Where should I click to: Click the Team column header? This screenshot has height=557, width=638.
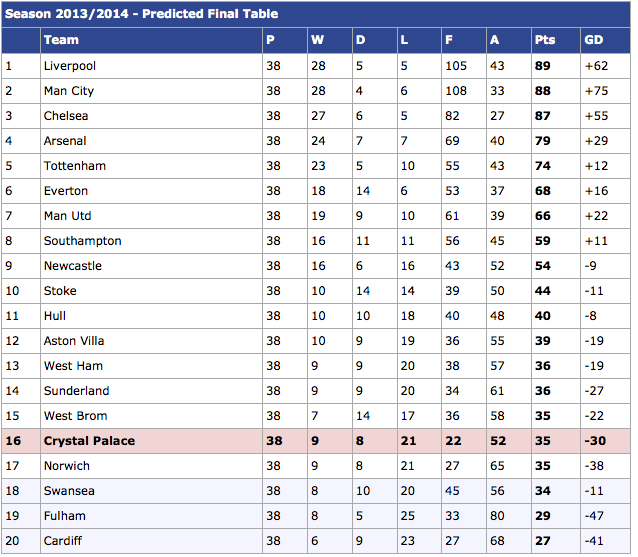pyautogui.click(x=61, y=40)
